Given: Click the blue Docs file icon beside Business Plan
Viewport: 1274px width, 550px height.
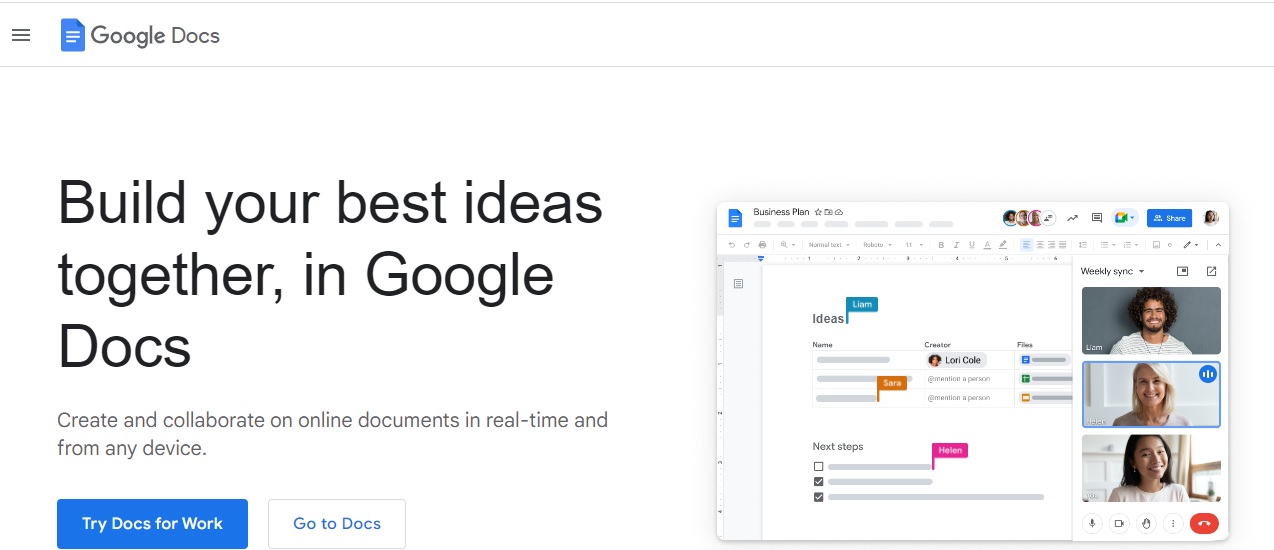Looking at the screenshot, I should point(735,218).
